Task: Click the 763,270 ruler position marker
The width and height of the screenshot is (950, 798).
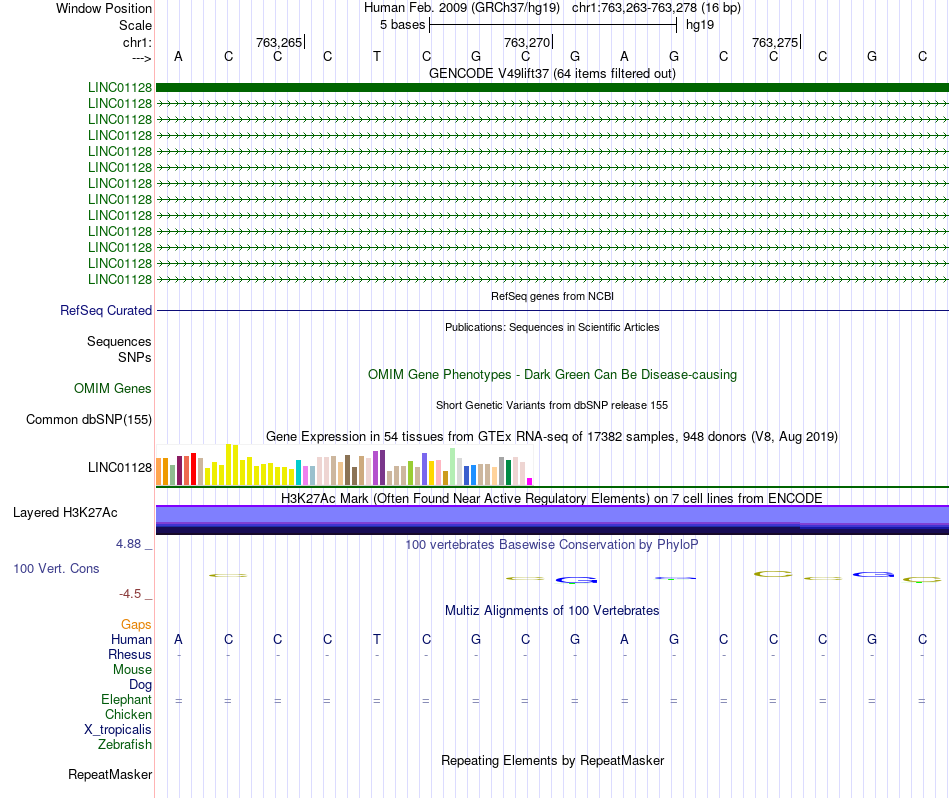Action: click(x=527, y=42)
